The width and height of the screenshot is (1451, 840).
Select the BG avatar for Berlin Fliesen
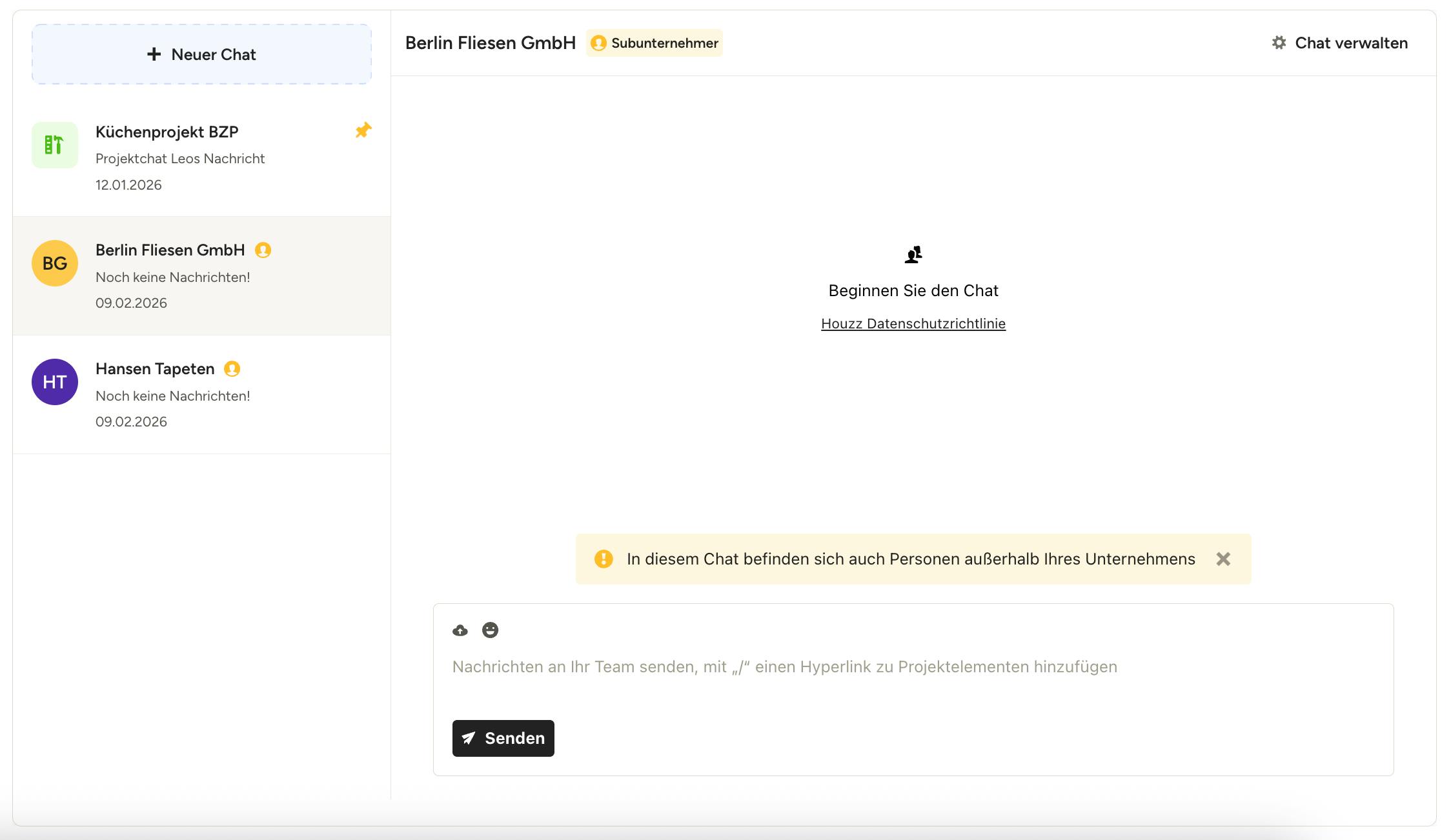pyautogui.click(x=55, y=263)
